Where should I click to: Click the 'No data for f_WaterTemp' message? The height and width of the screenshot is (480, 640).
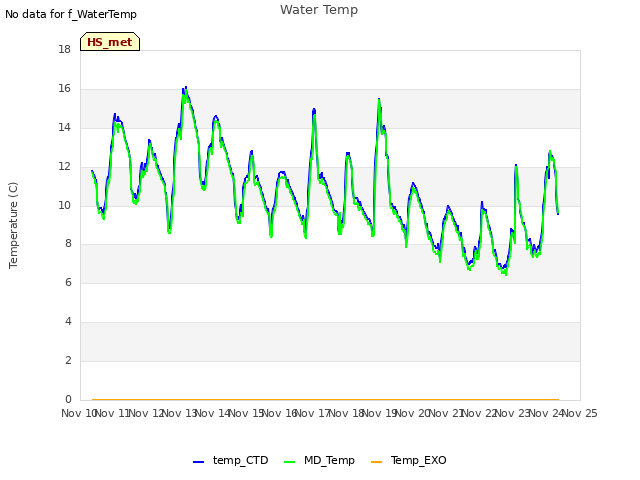(x=71, y=14)
